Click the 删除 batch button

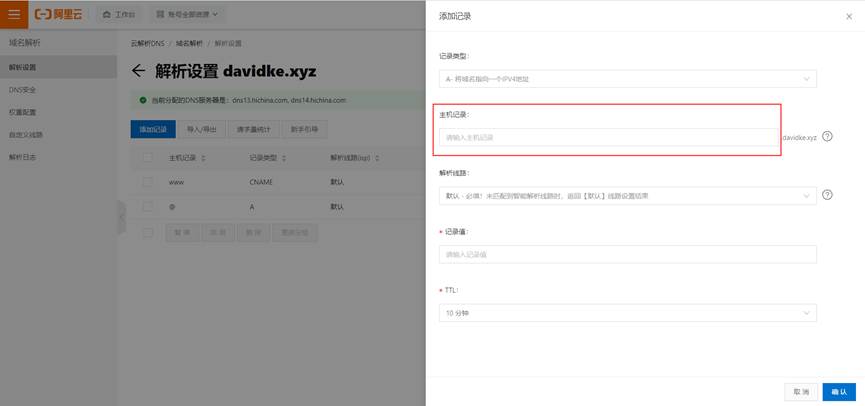254,233
